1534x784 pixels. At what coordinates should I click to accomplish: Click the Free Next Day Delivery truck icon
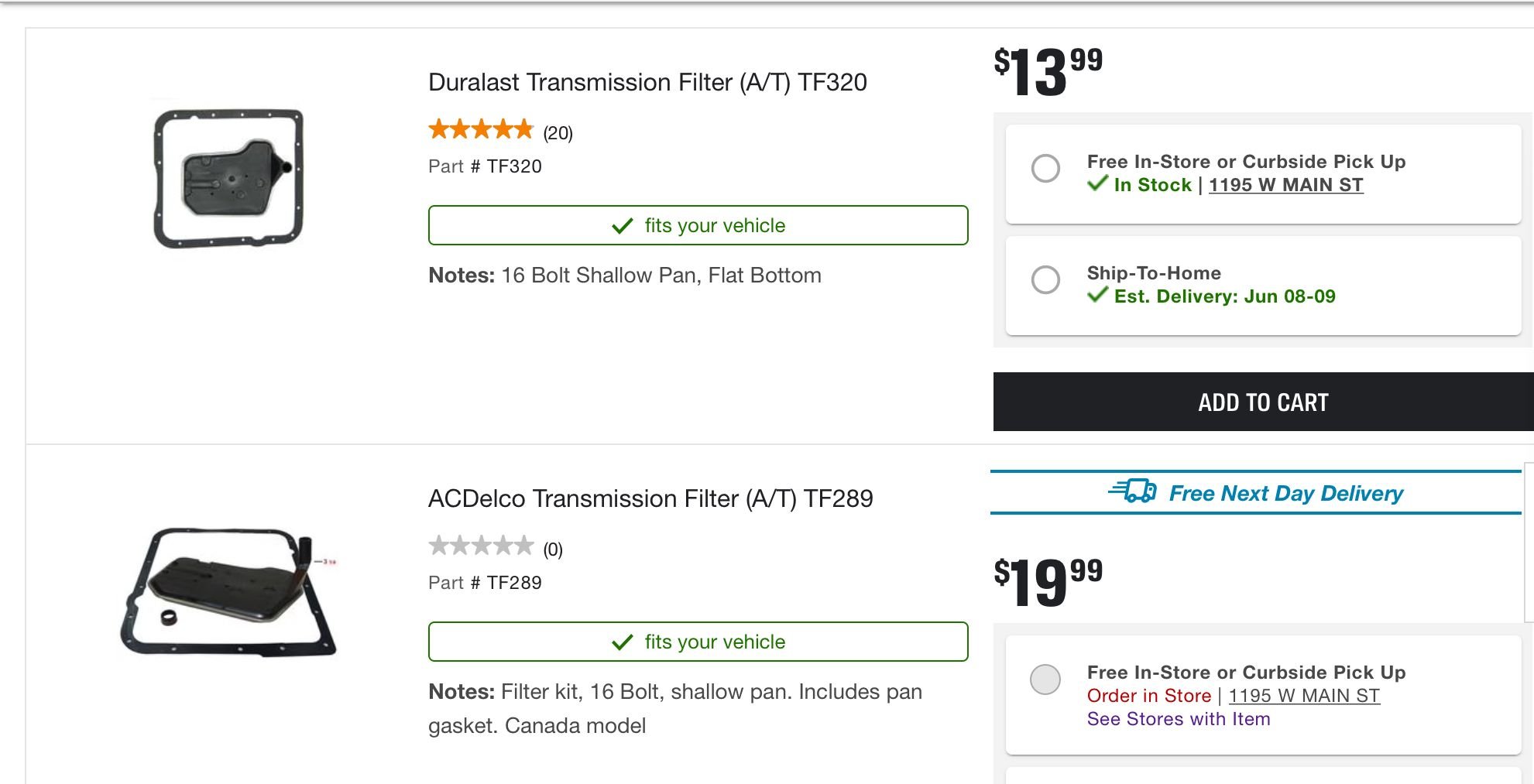pyautogui.click(x=1132, y=491)
